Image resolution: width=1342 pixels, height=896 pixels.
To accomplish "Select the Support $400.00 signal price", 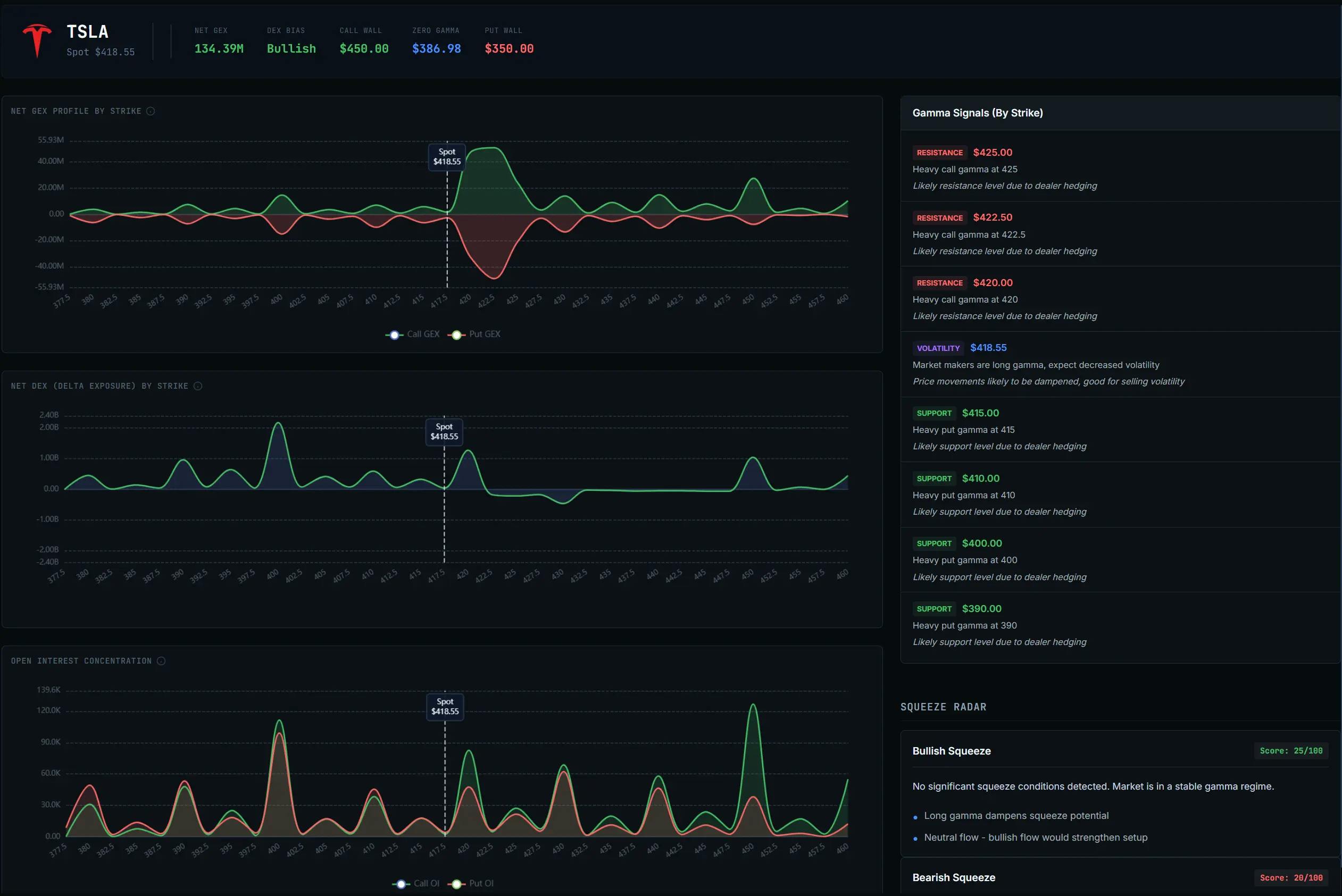I will click(982, 543).
